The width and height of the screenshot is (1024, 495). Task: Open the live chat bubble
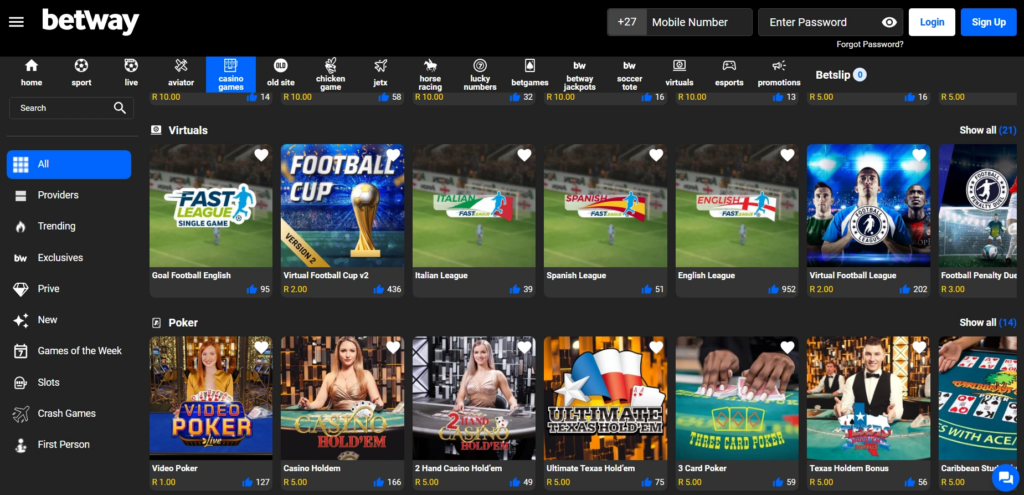[x=1004, y=479]
